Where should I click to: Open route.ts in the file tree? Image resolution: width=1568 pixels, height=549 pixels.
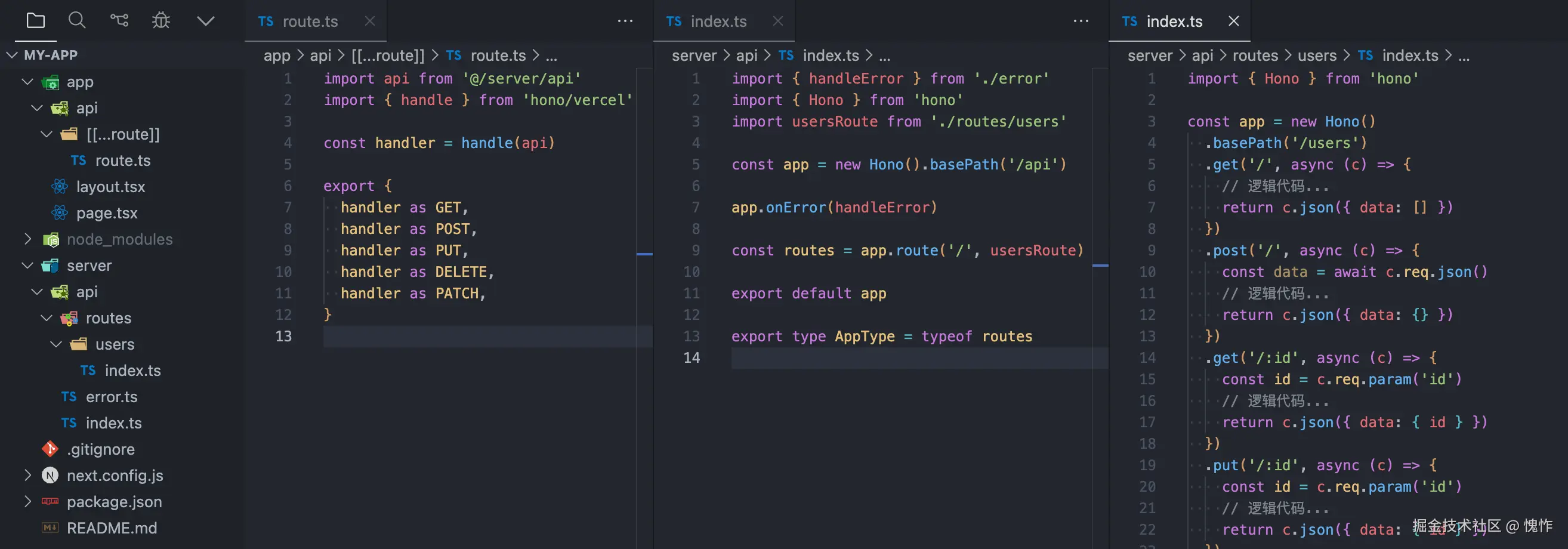click(x=122, y=160)
